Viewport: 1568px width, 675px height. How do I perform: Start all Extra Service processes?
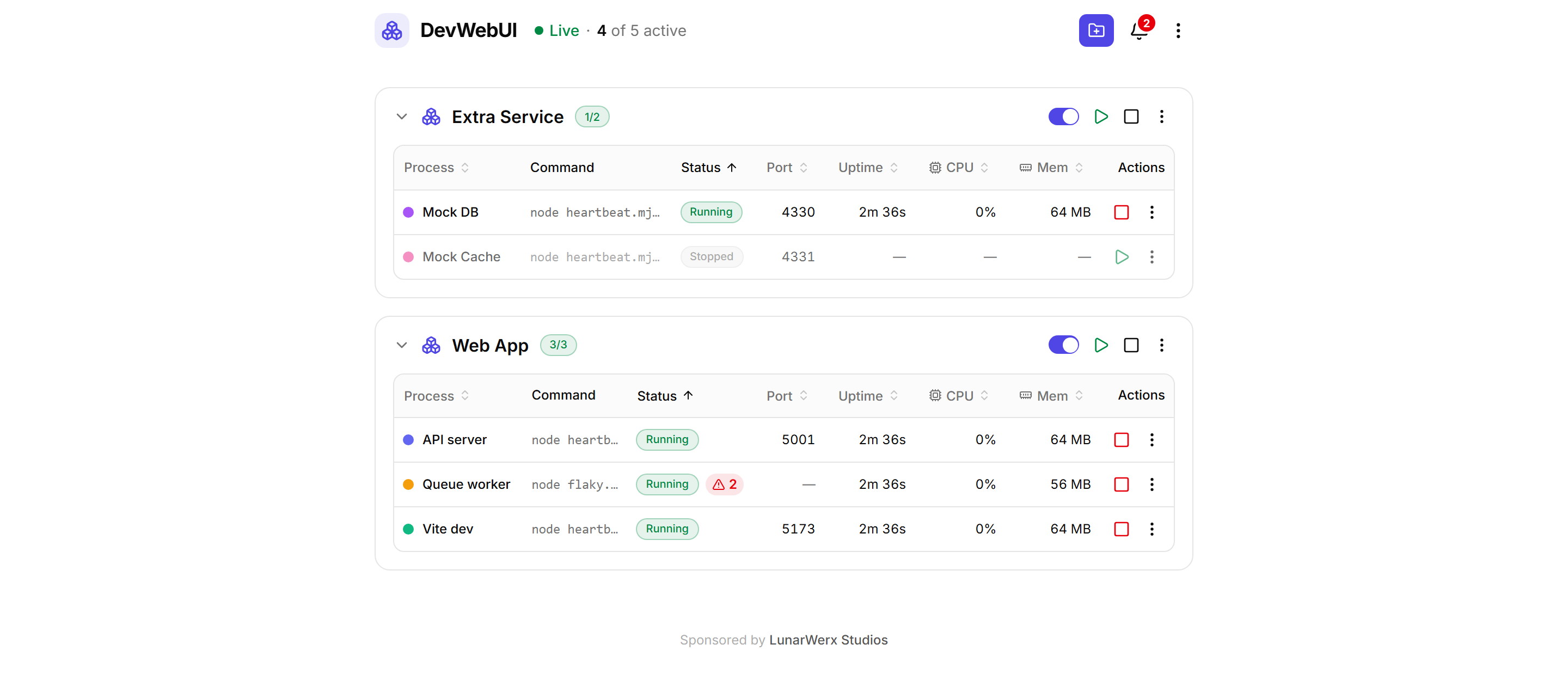point(1100,116)
